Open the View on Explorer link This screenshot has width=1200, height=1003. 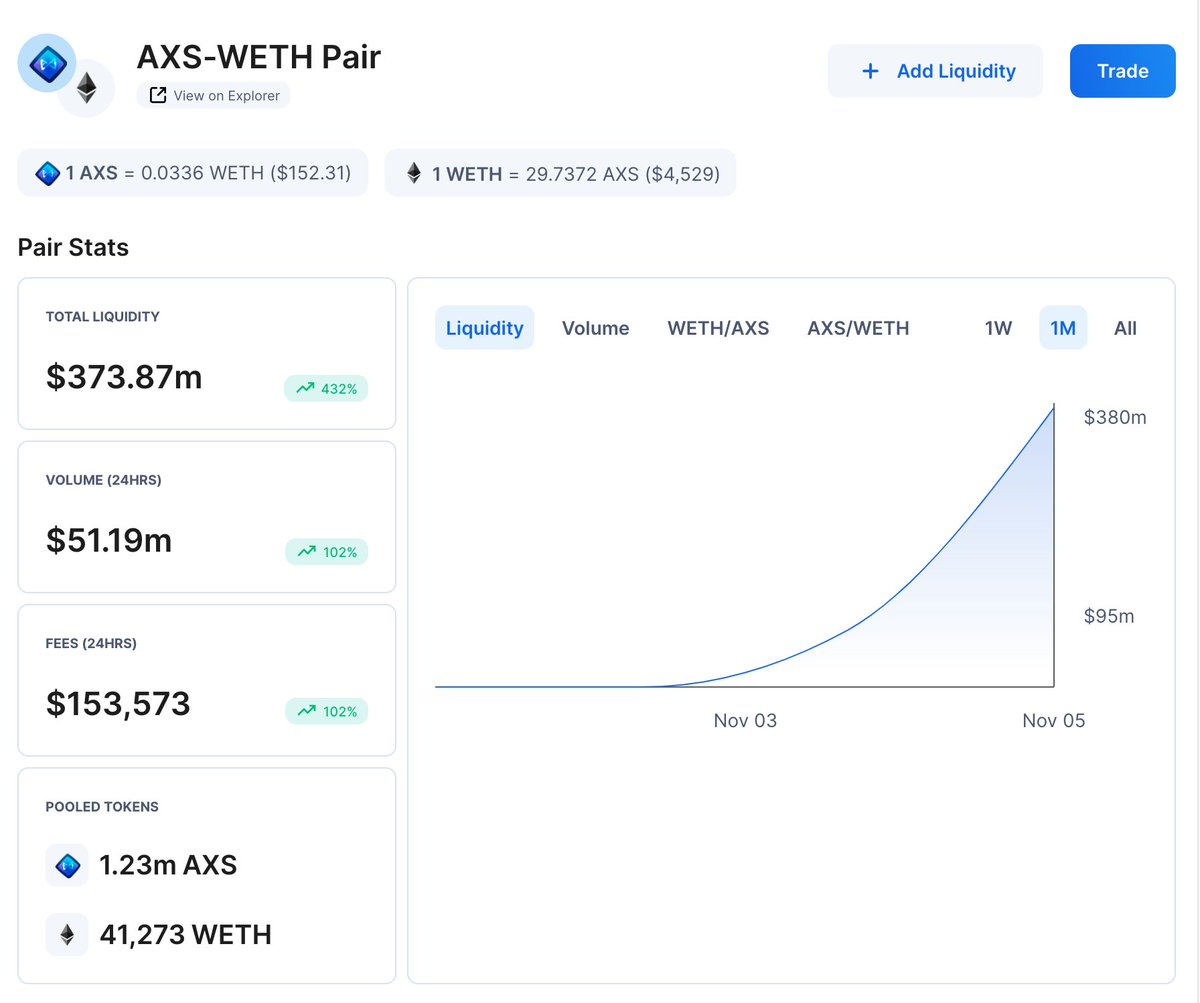(x=214, y=95)
